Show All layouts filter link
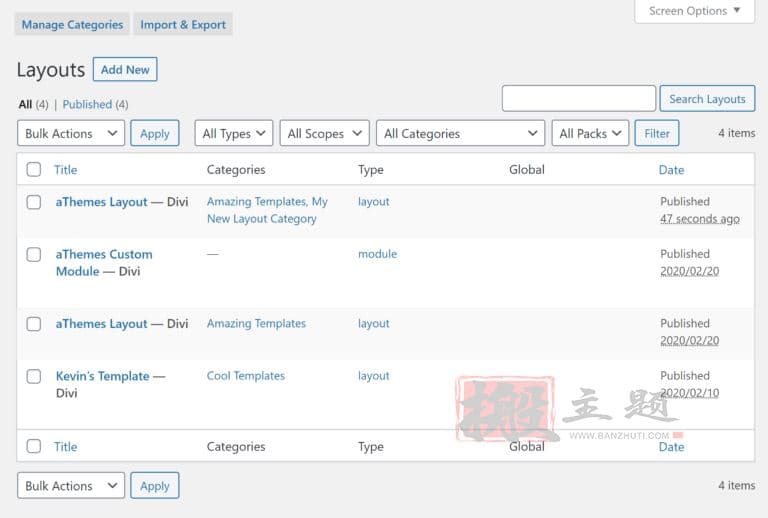The width and height of the screenshot is (768, 518). pyautogui.click(x=25, y=104)
